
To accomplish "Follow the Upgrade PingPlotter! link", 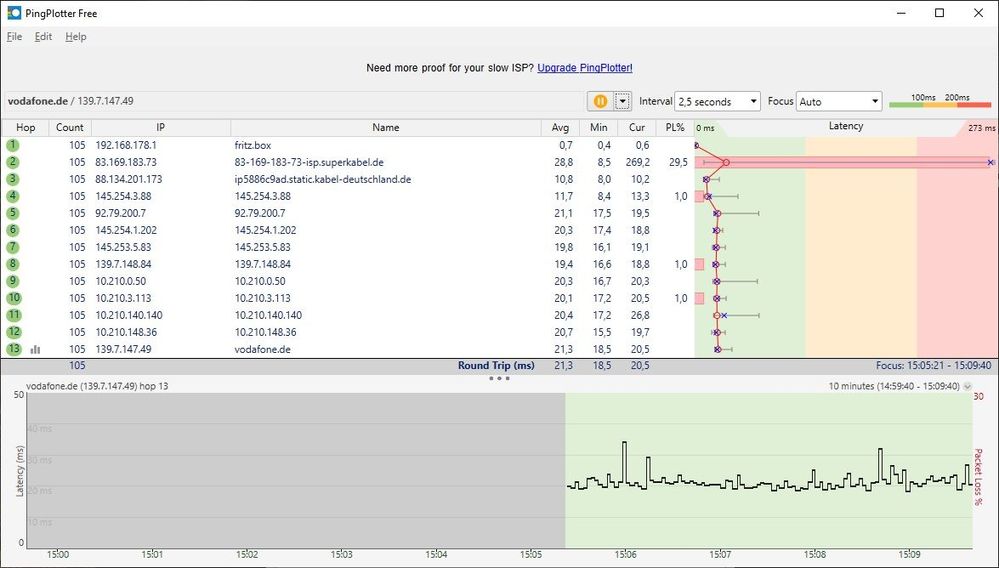I will (x=585, y=67).
